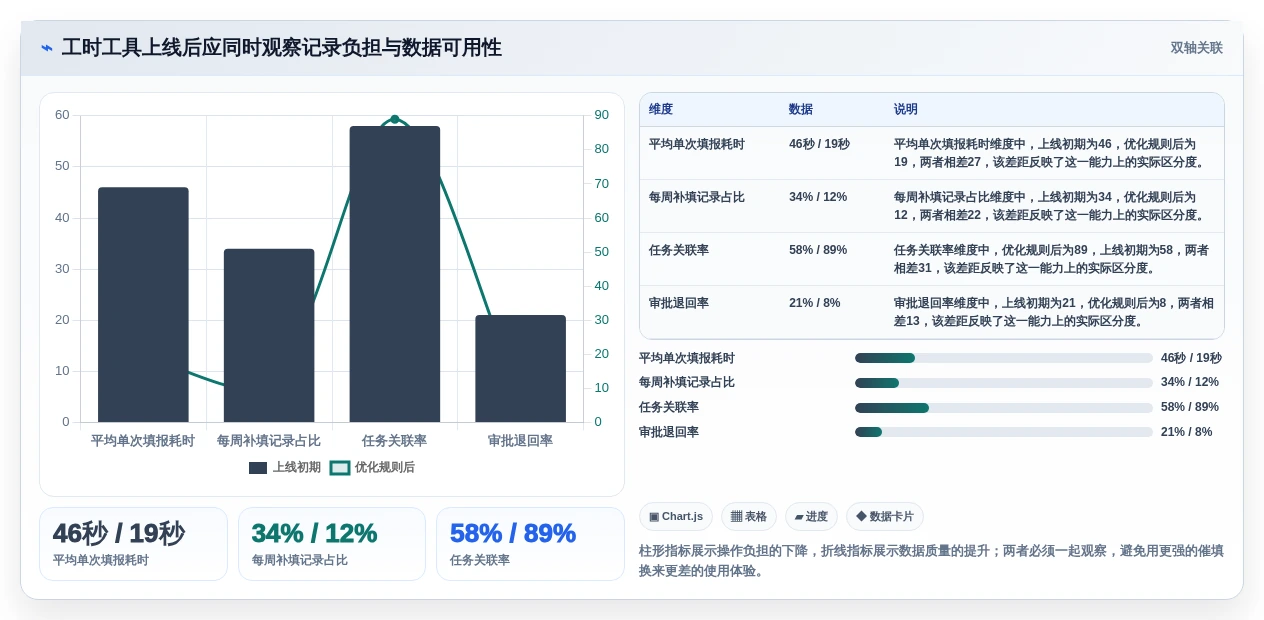Click the 平均单次填报耗时 x-axis label
Viewport: 1264px width, 620px height.
click(143, 440)
